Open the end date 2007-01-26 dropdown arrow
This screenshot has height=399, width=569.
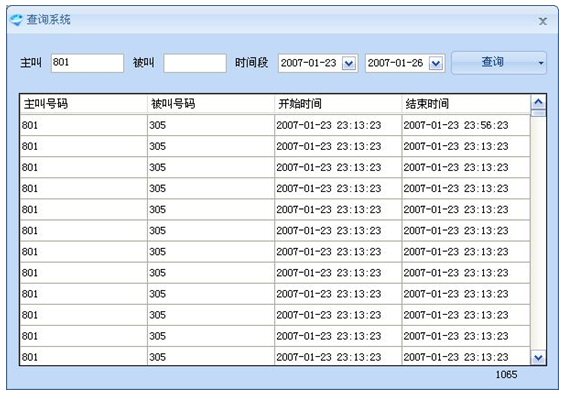tap(436, 64)
